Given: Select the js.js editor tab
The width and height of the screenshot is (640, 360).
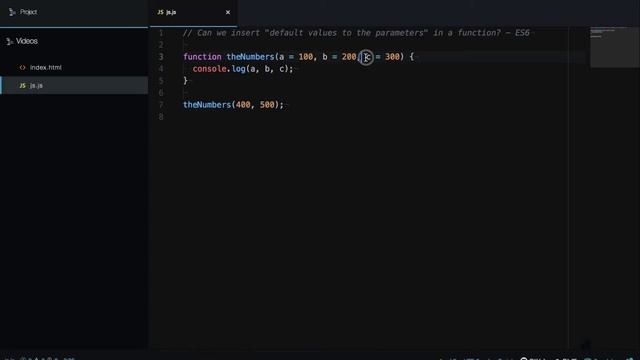Looking at the screenshot, I should [193, 12].
